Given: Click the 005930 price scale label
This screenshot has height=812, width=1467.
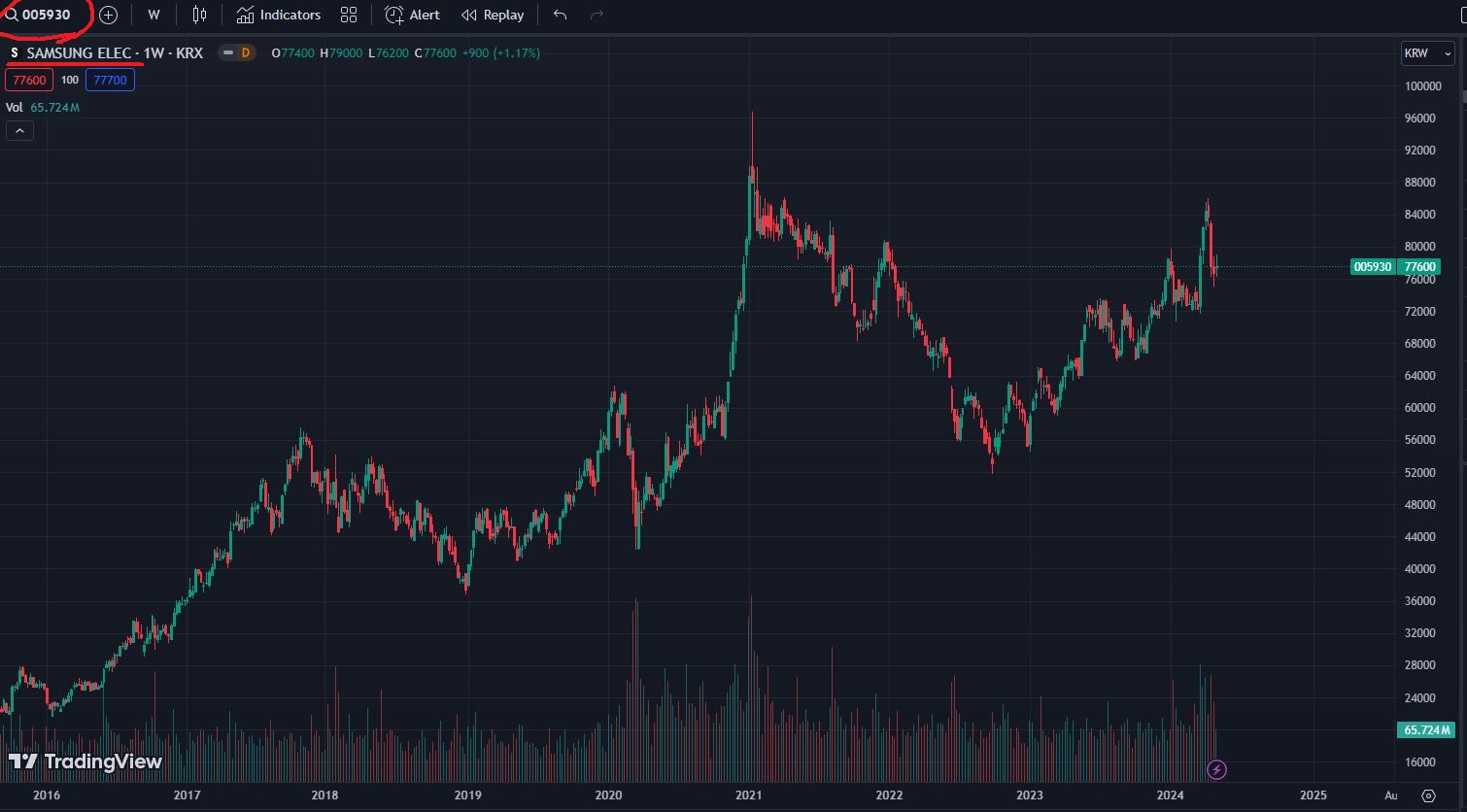Looking at the screenshot, I should [1373, 267].
